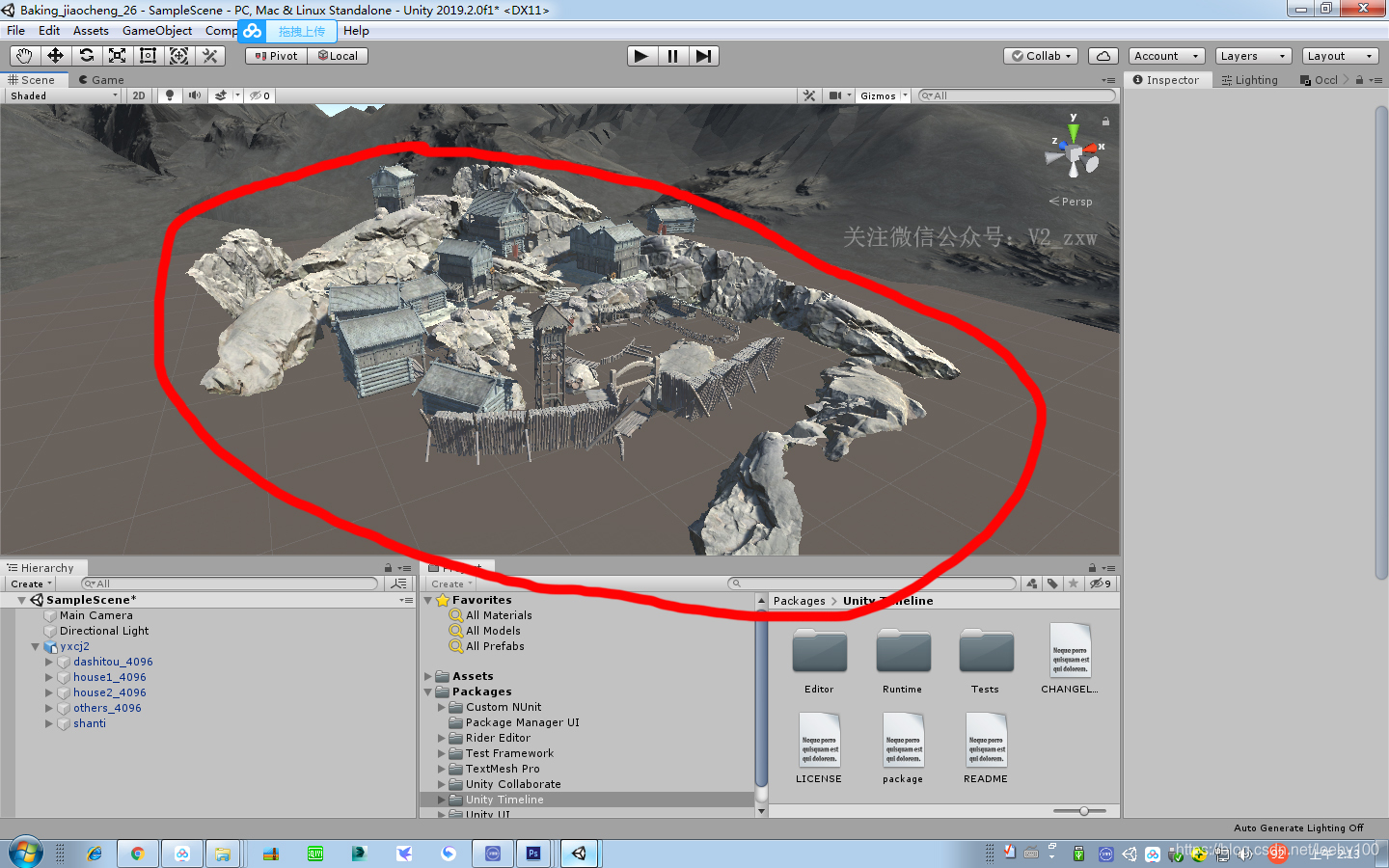Viewport: 1389px width, 868px height.
Task: Switch to the Scene tab
Action: [32, 80]
